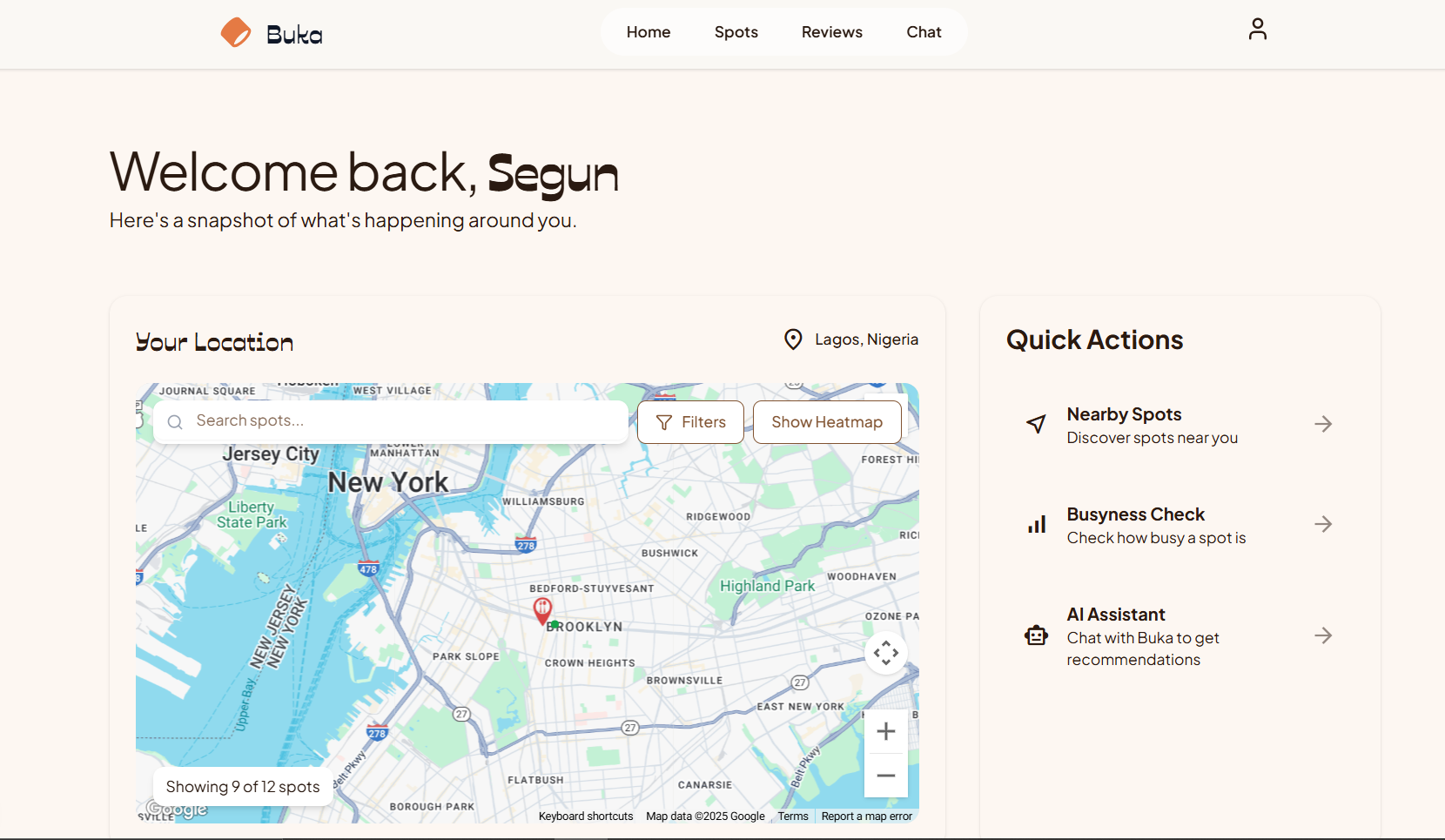
Task: Click the Jersey City label on map
Action: (x=271, y=454)
